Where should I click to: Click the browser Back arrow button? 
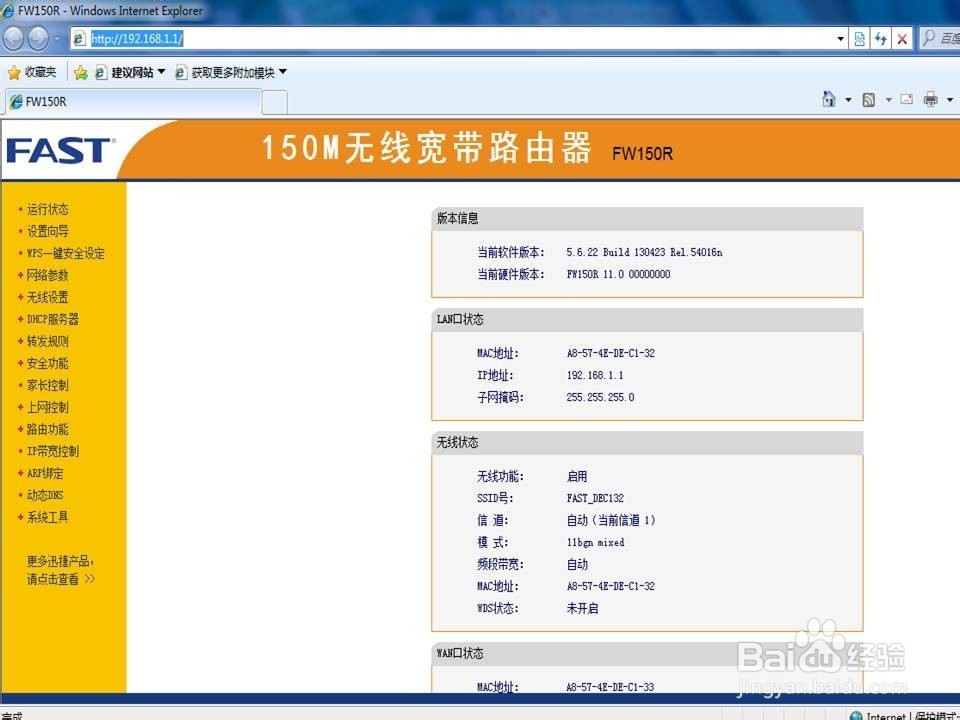tap(13, 39)
